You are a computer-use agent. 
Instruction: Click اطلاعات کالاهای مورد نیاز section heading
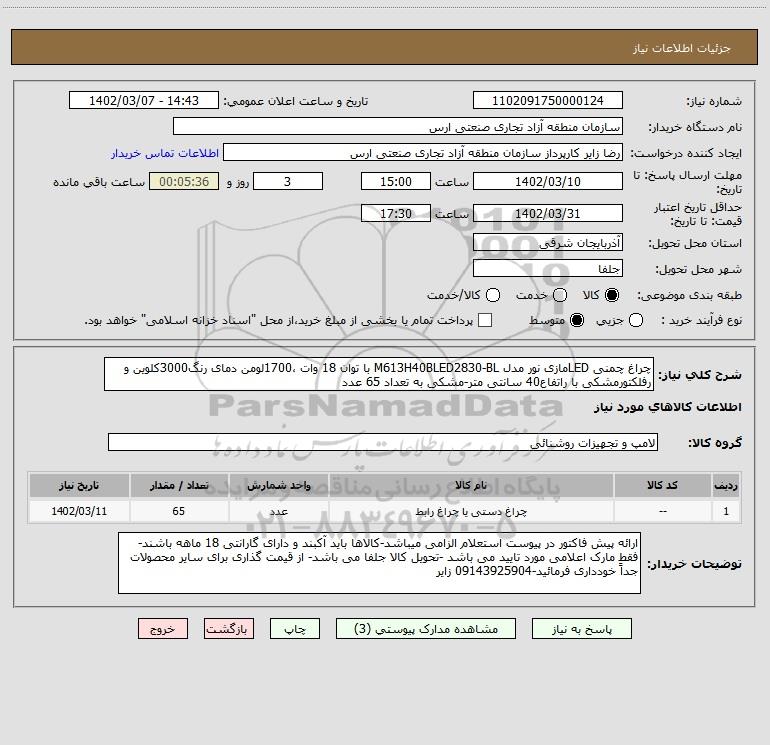pyautogui.click(x=668, y=407)
